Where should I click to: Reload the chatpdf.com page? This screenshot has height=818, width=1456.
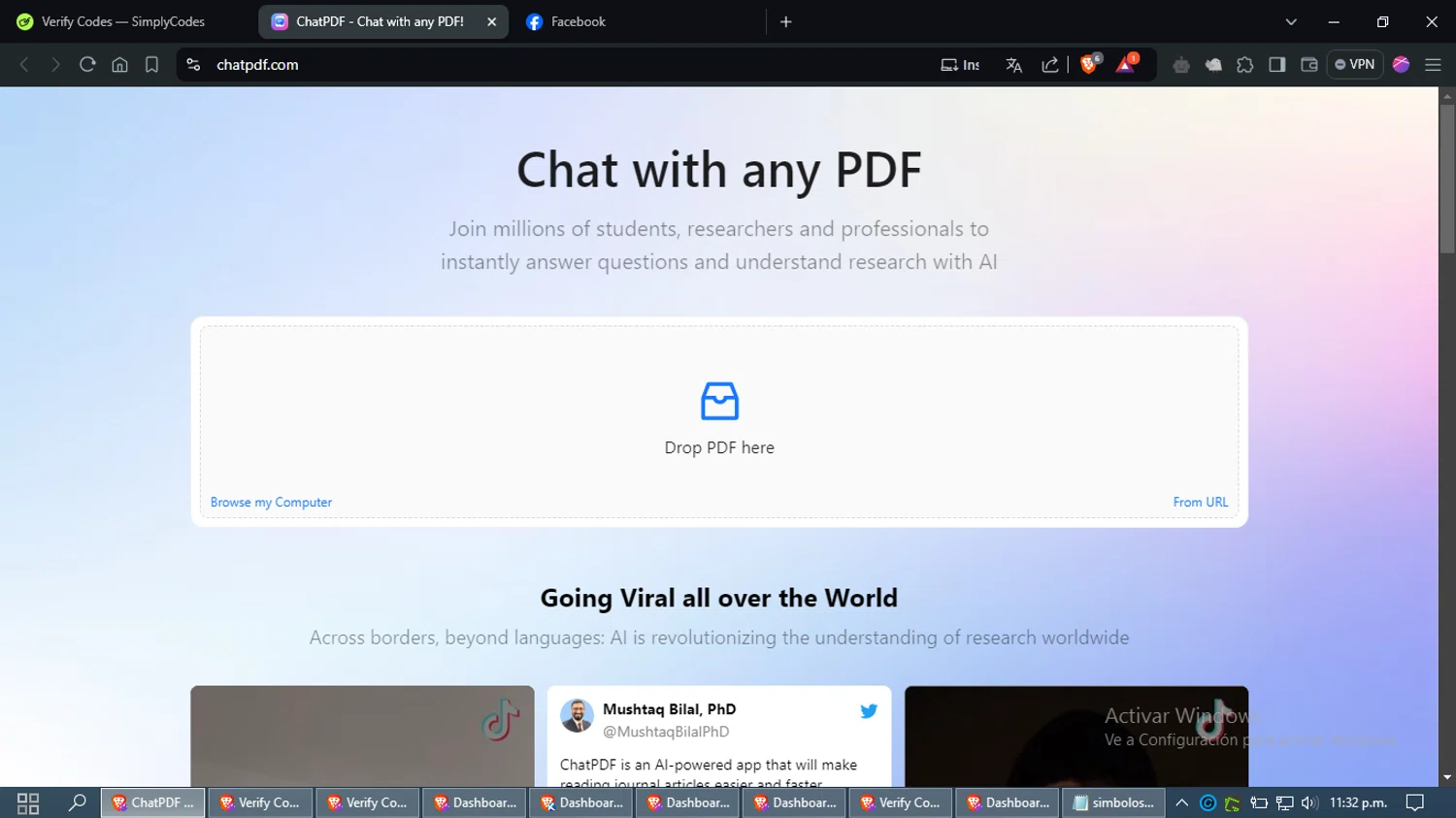click(x=87, y=65)
